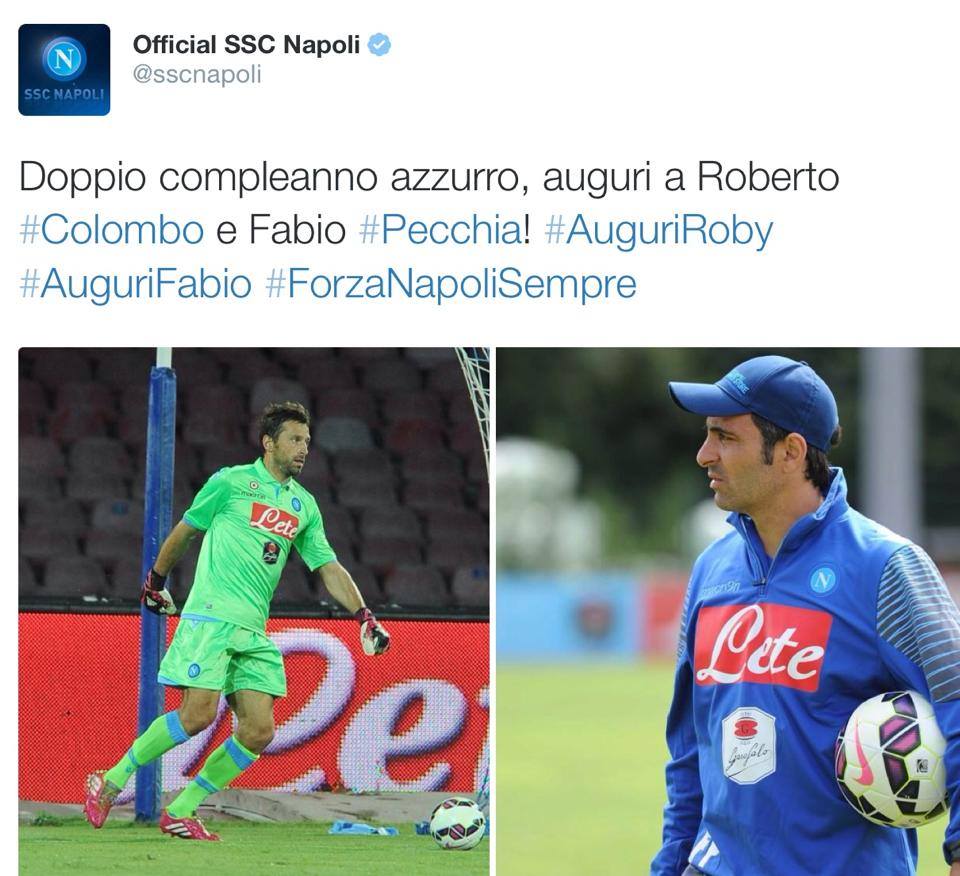Screen dimensions: 960x876
Task: Click the Napoli N crest on blue jacket
Action: click(823, 579)
